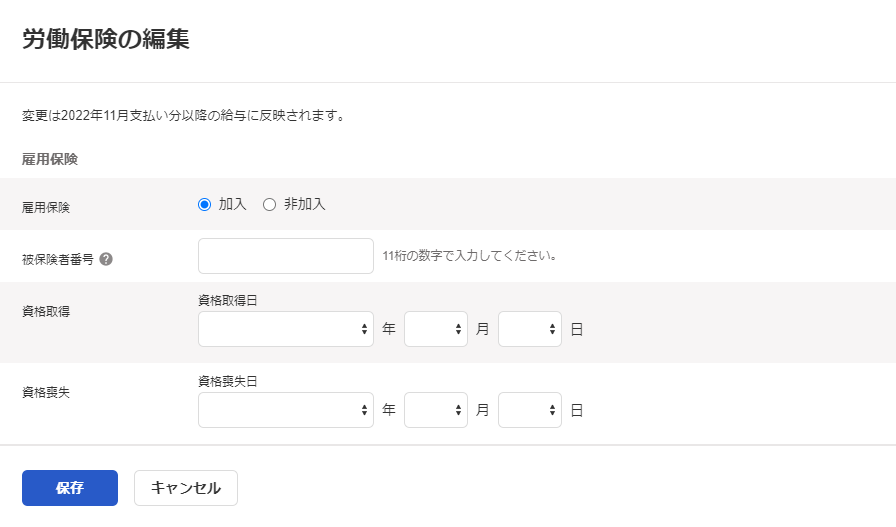
Task: Click the help icon beside 被保険者番号
Action: coord(106,259)
